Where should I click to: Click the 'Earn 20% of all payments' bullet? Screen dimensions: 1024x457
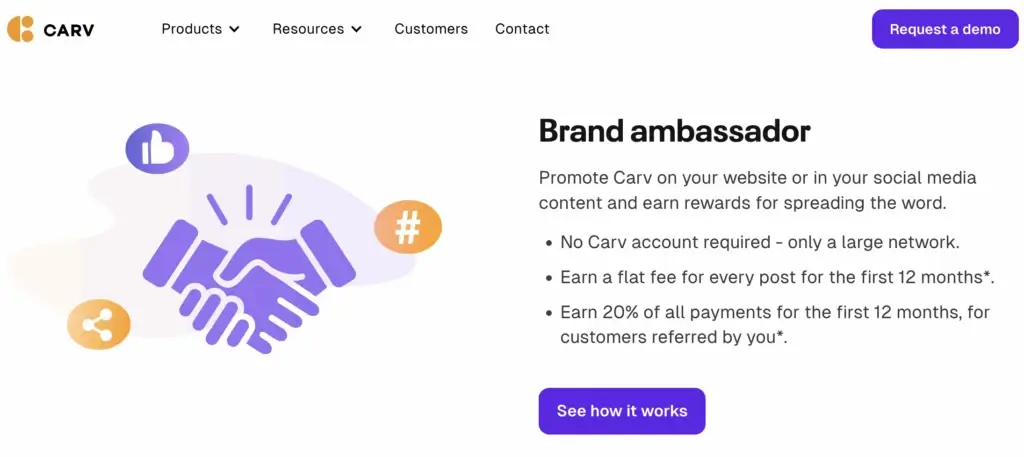(774, 324)
